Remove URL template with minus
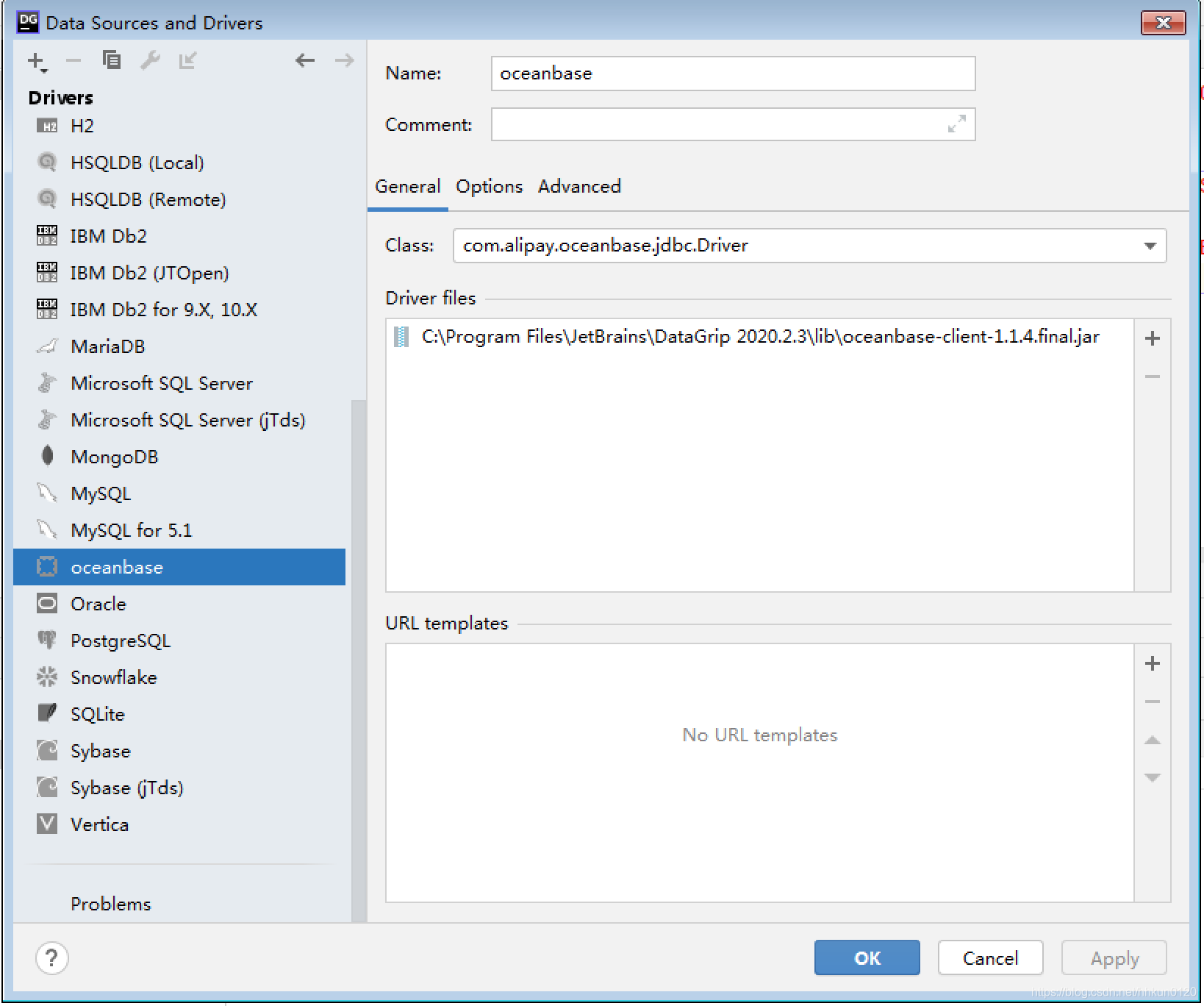Image resolution: width=1204 pixels, height=1006 pixels. [x=1153, y=702]
